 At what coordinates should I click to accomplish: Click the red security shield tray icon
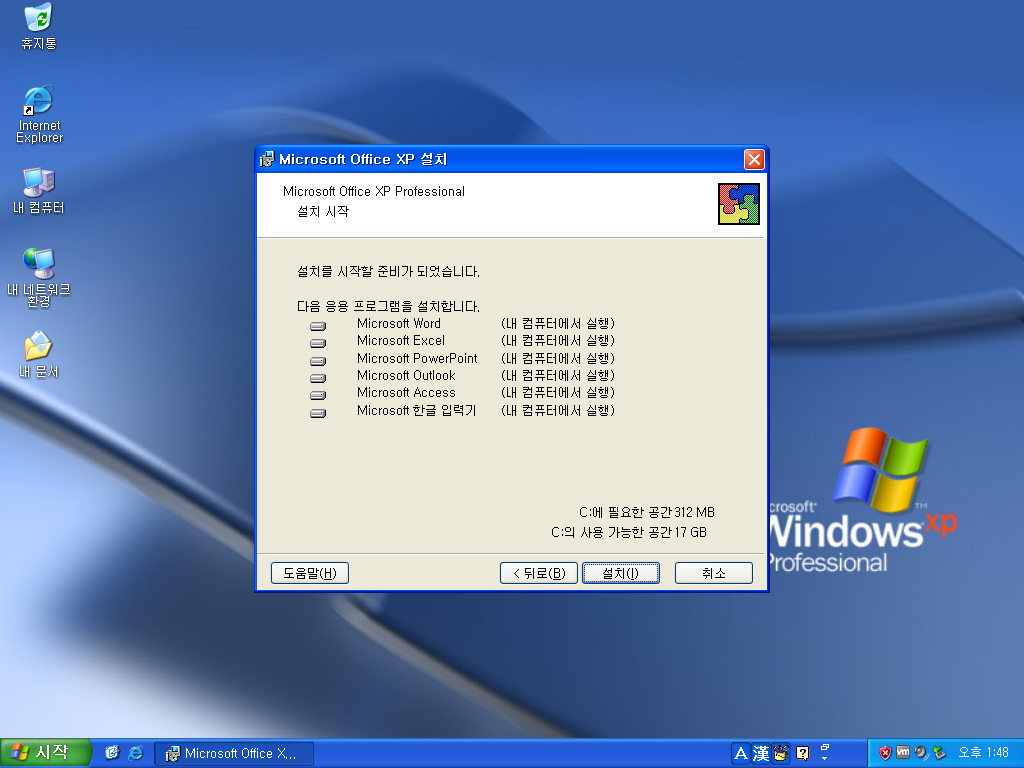click(x=885, y=753)
